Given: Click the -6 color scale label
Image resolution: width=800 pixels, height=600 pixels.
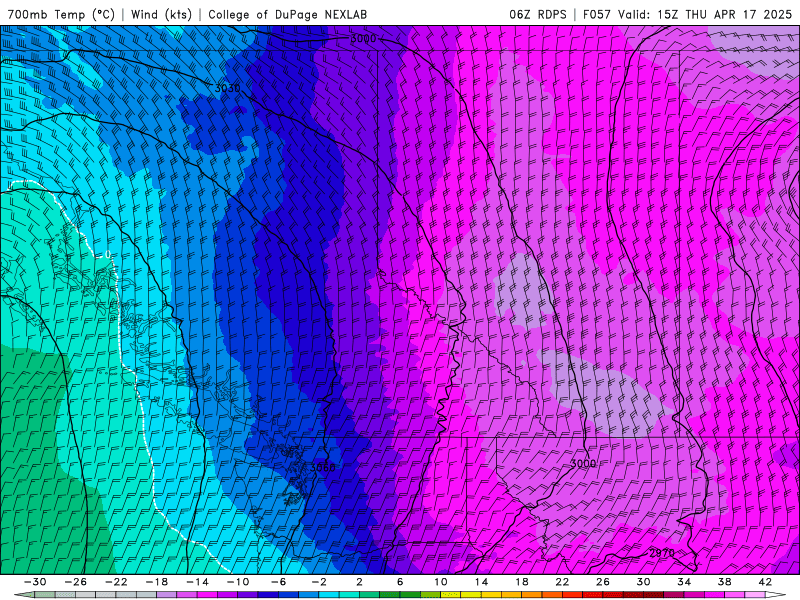Looking at the screenshot, I should coord(278,582).
